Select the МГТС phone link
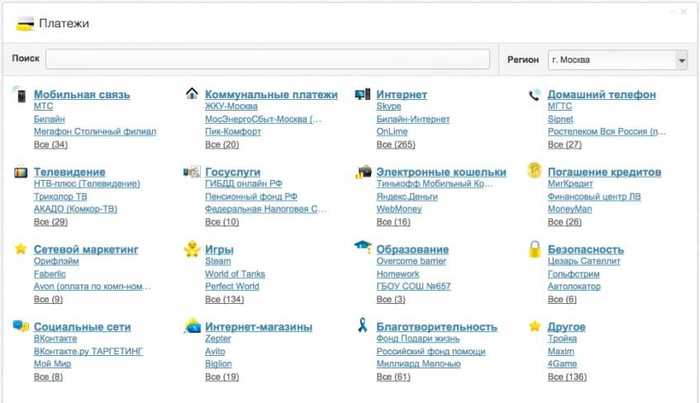This screenshot has height=403, width=700. (x=559, y=106)
